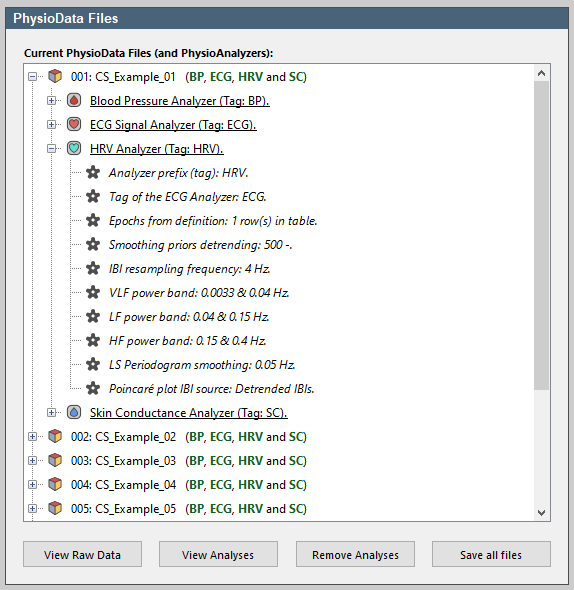Select the cube icon of 001: CS_Example_01
This screenshot has width=574, height=590.
click(x=55, y=76)
